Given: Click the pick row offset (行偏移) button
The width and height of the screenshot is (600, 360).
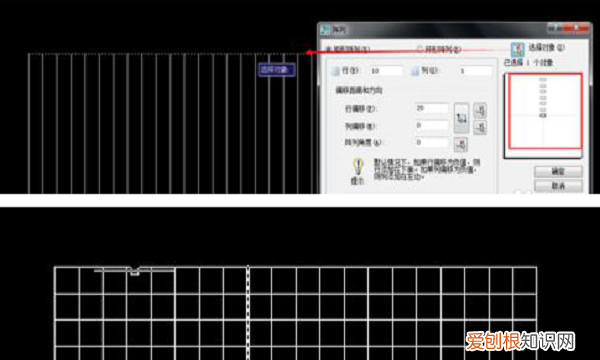Looking at the screenshot, I should 480,110.
